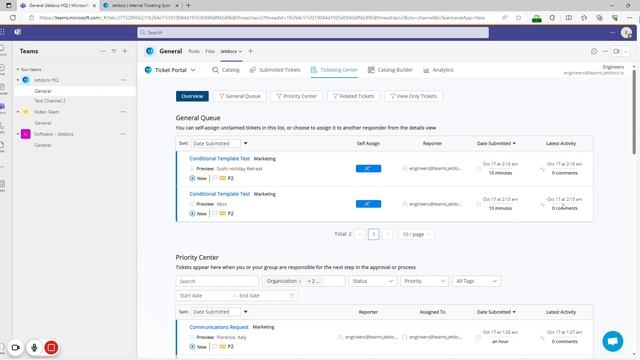640x360 pixels.
Task: Click the browser refresh icon
Action: coord(13,18)
